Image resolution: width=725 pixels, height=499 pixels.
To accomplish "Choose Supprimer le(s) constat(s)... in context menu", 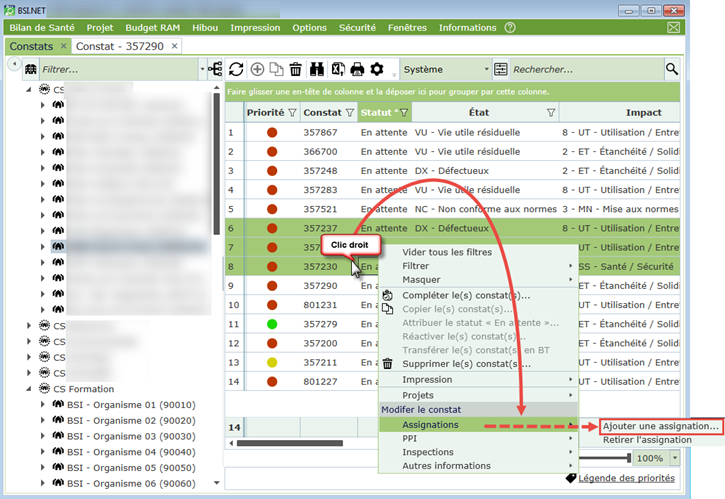I will coord(466,363).
